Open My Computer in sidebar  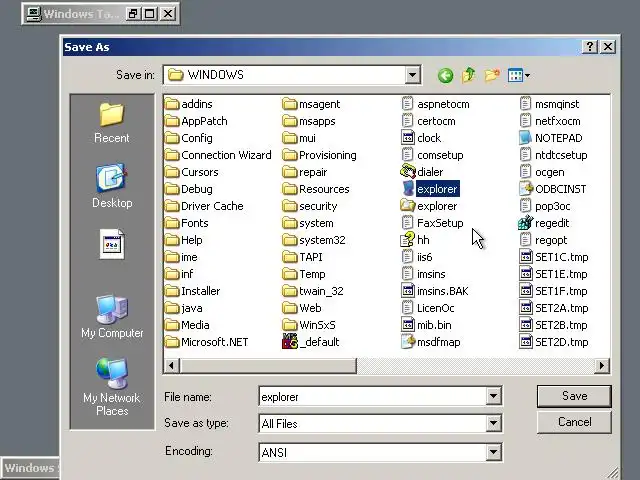112,316
